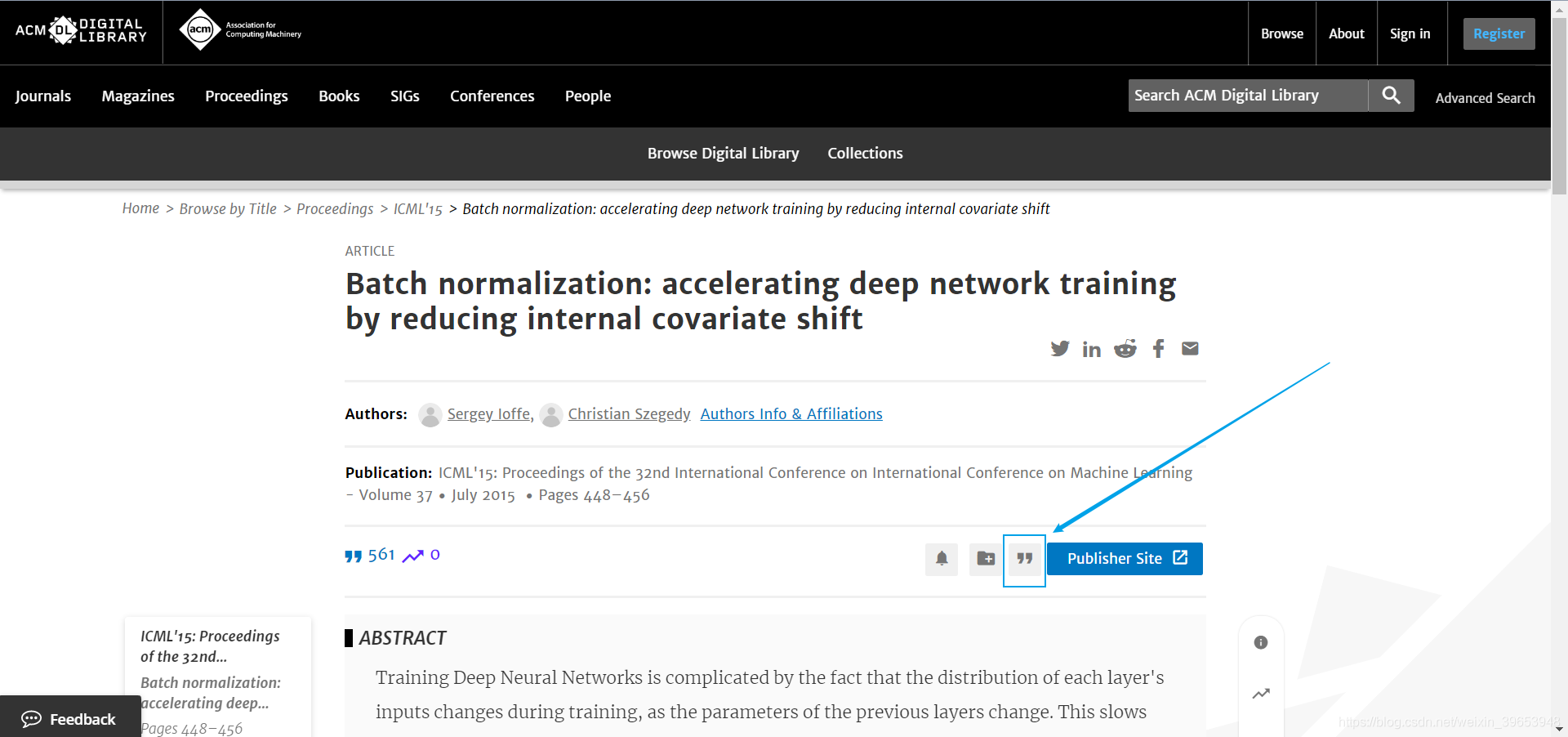The height and width of the screenshot is (737, 1568).
Task: Click Christian Szegedy's avatar icon
Action: (551, 415)
